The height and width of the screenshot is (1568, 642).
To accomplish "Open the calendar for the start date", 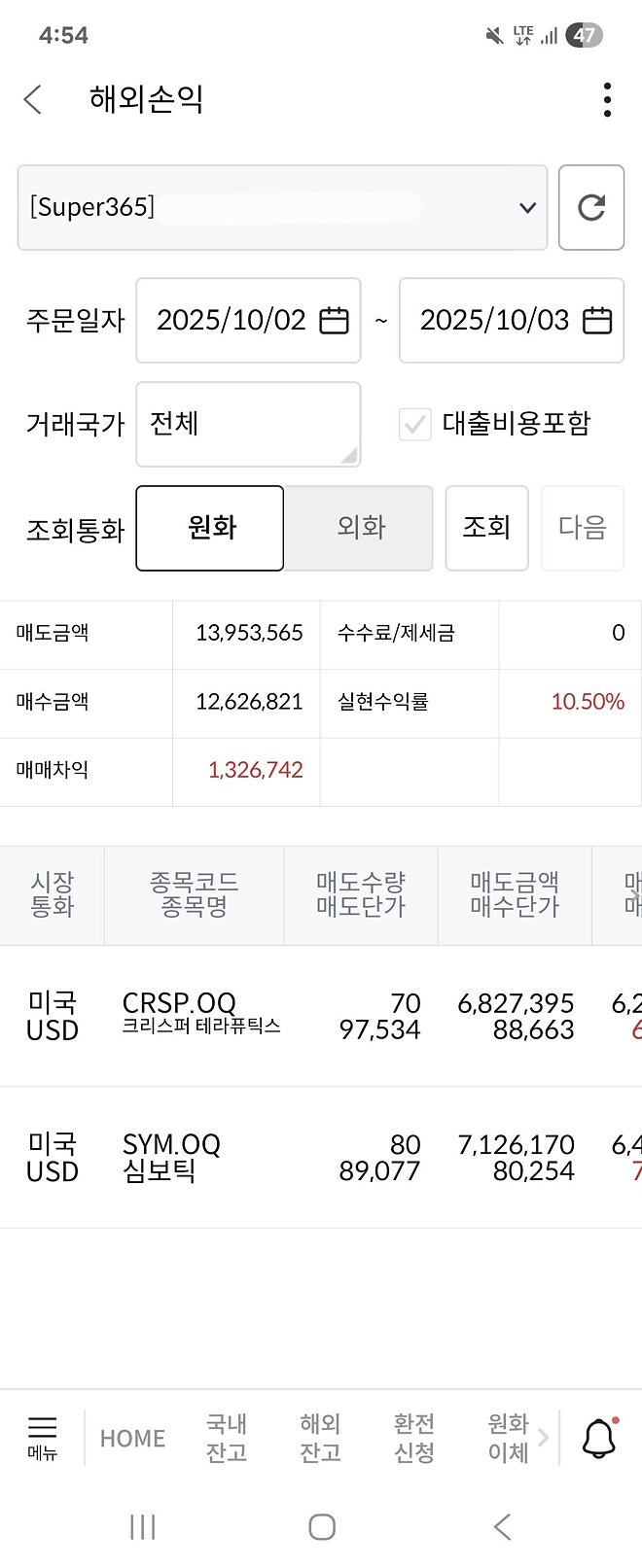I will point(332,320).
